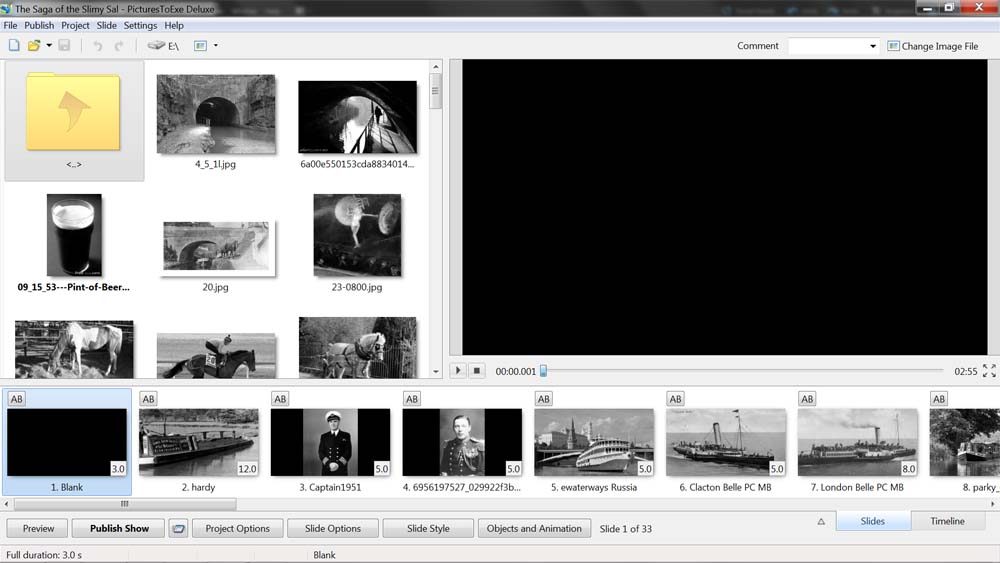This screenshot has width=1000, height=563.
Task: Select the 20.jpg thumbnail in file browser
Action: tap(215, 249)
